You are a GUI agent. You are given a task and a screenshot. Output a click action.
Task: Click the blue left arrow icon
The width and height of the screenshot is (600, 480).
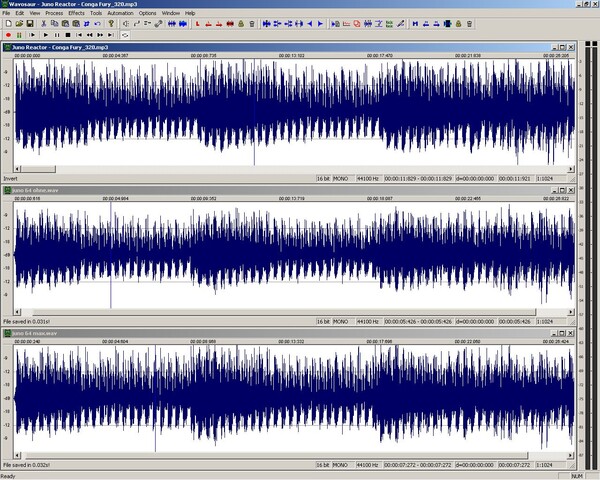(310, 24)
